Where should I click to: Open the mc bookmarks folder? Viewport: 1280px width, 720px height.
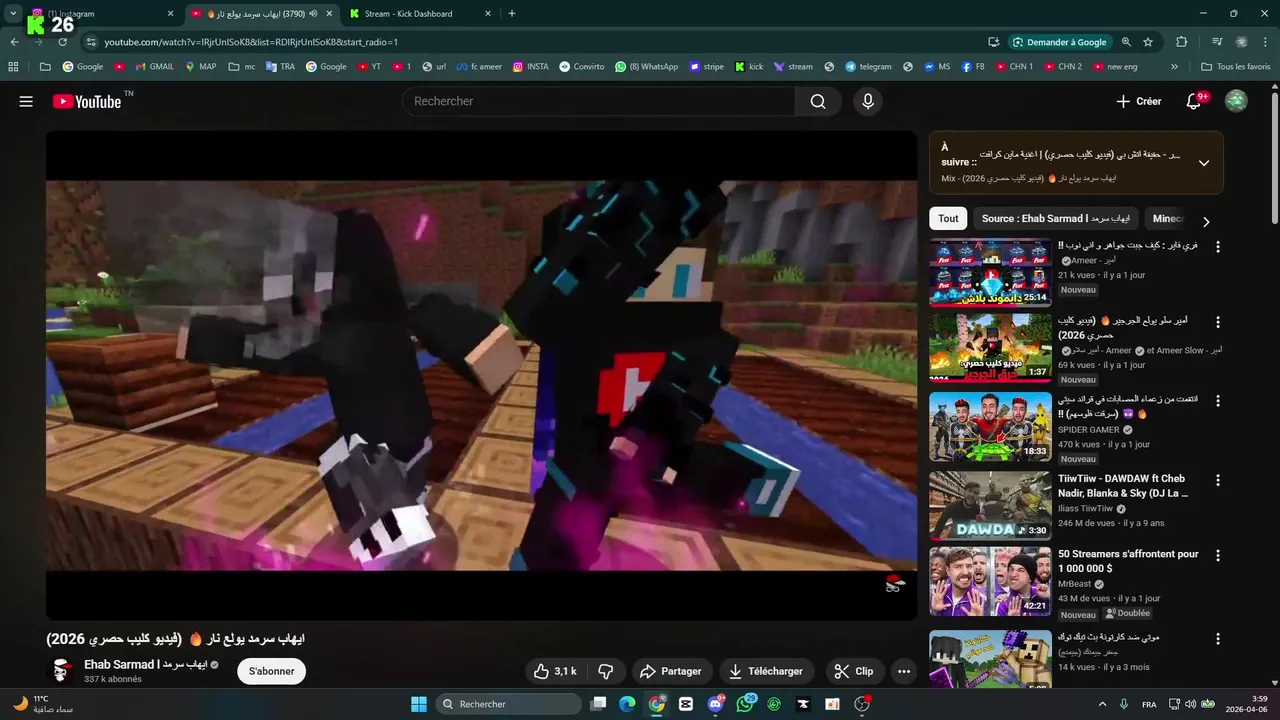[241, 67]
